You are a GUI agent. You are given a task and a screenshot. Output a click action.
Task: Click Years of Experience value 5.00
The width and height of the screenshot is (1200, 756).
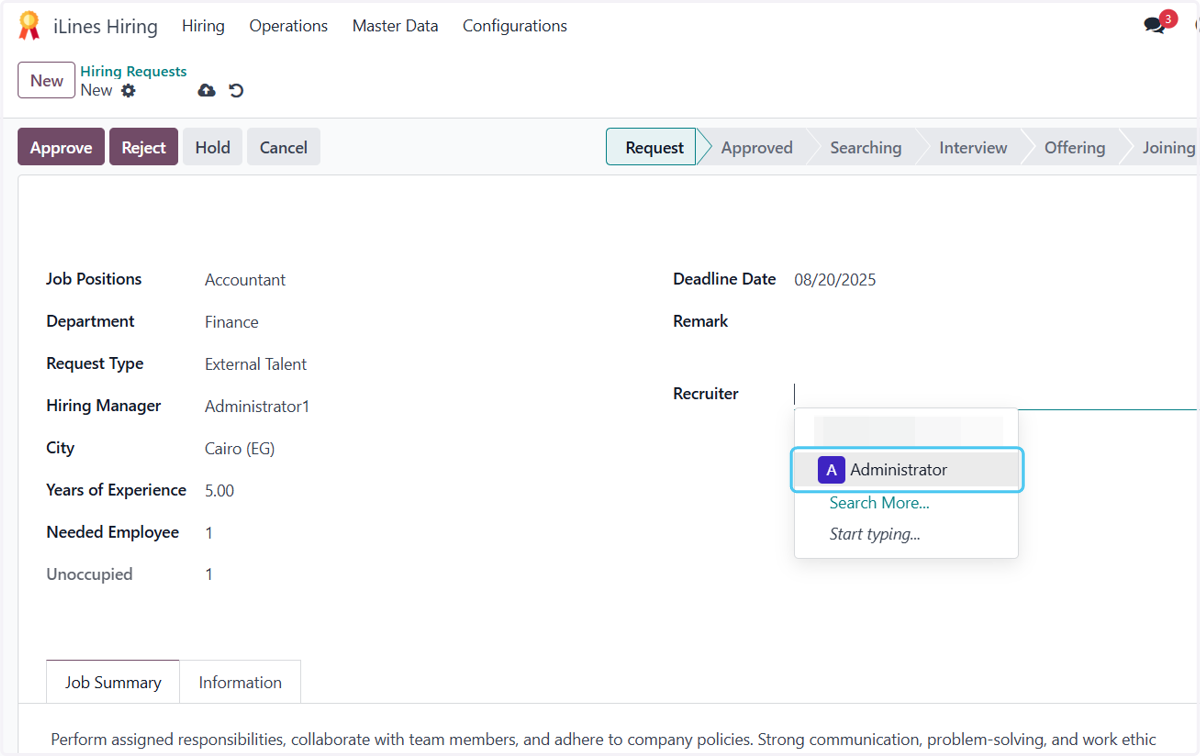tap(220, 491)
